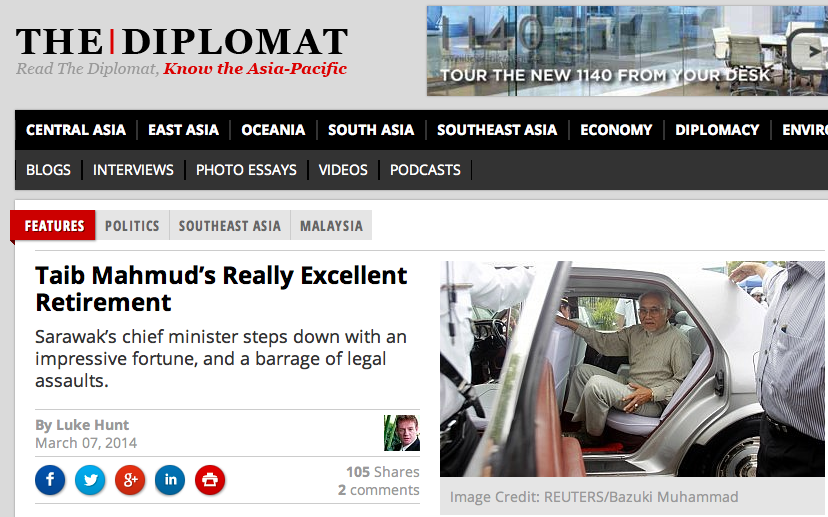Screen dimensions: 828x517
Task: Open Luke Hunt's author photo
Action: (x=402, y=433)
